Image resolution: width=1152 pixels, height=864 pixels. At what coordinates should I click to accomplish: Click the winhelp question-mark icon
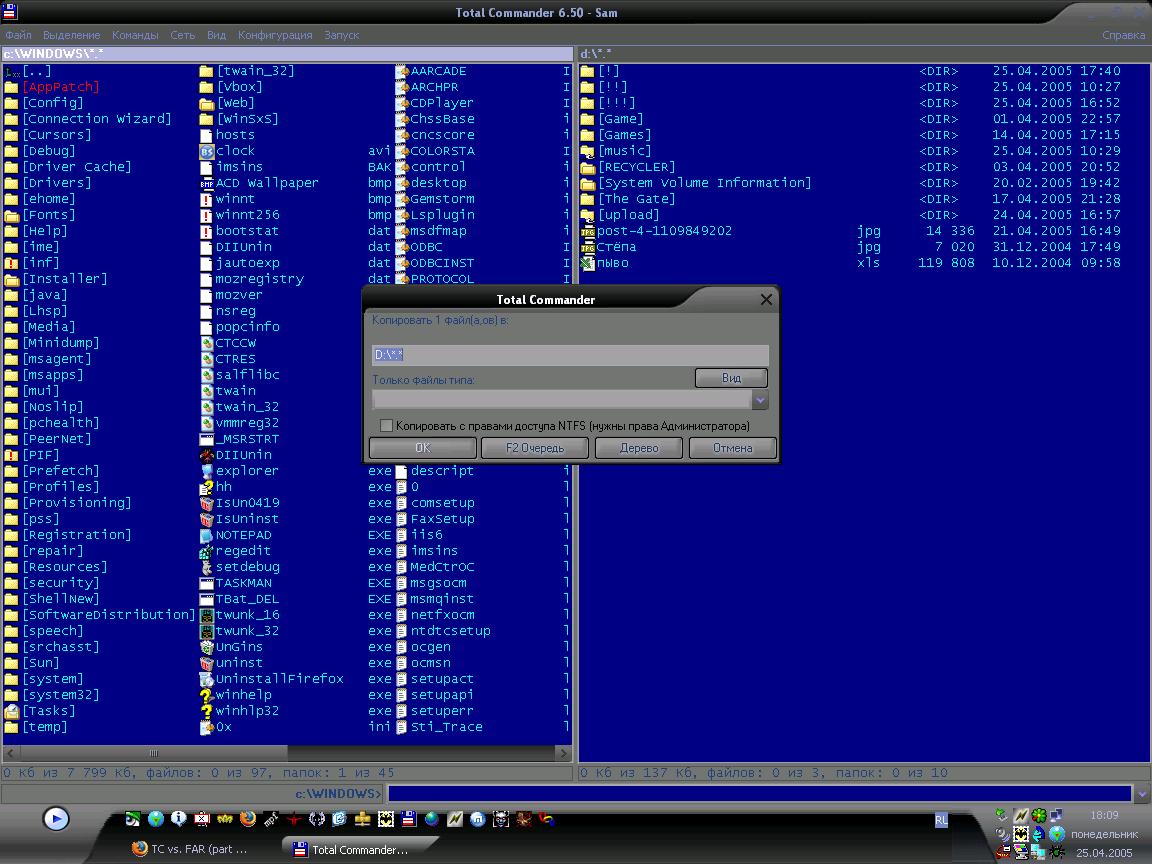[x=206, y=695]
